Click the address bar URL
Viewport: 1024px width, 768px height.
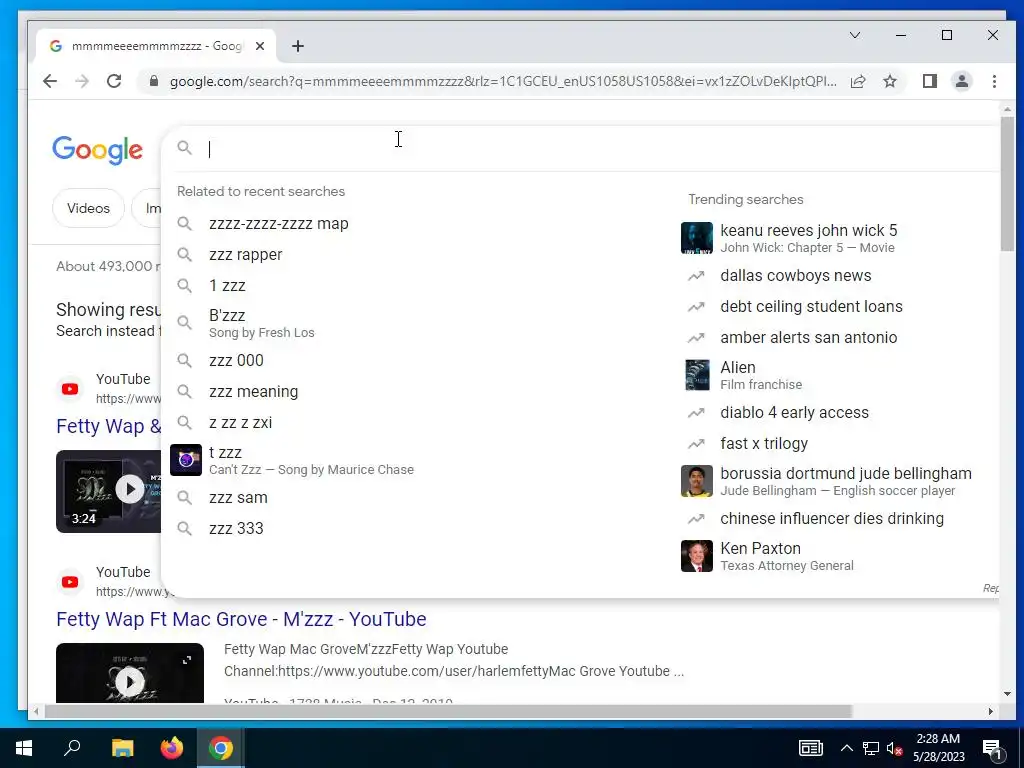tap(503, 81)
